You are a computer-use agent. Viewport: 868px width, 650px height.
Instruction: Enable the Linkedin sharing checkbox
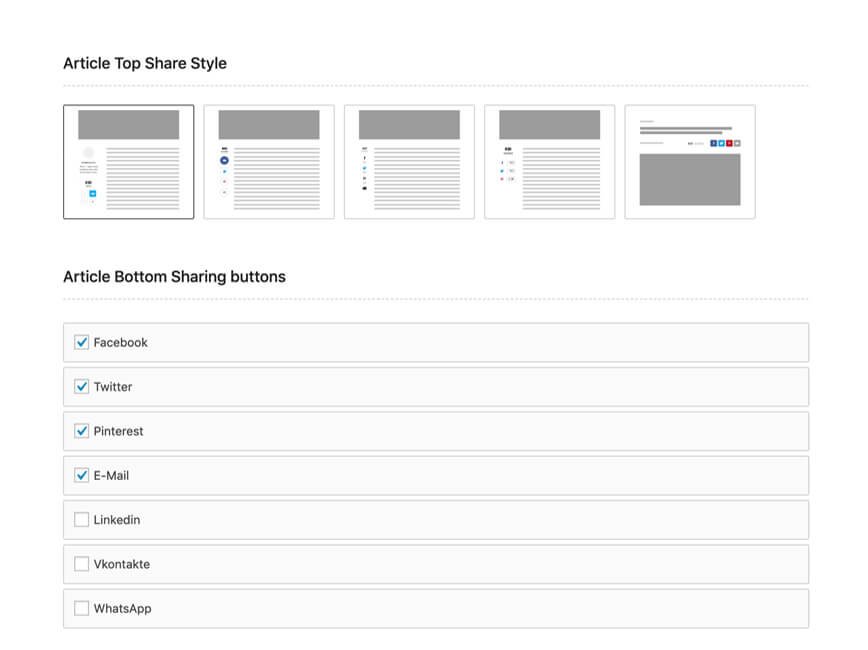coord(81,519)
